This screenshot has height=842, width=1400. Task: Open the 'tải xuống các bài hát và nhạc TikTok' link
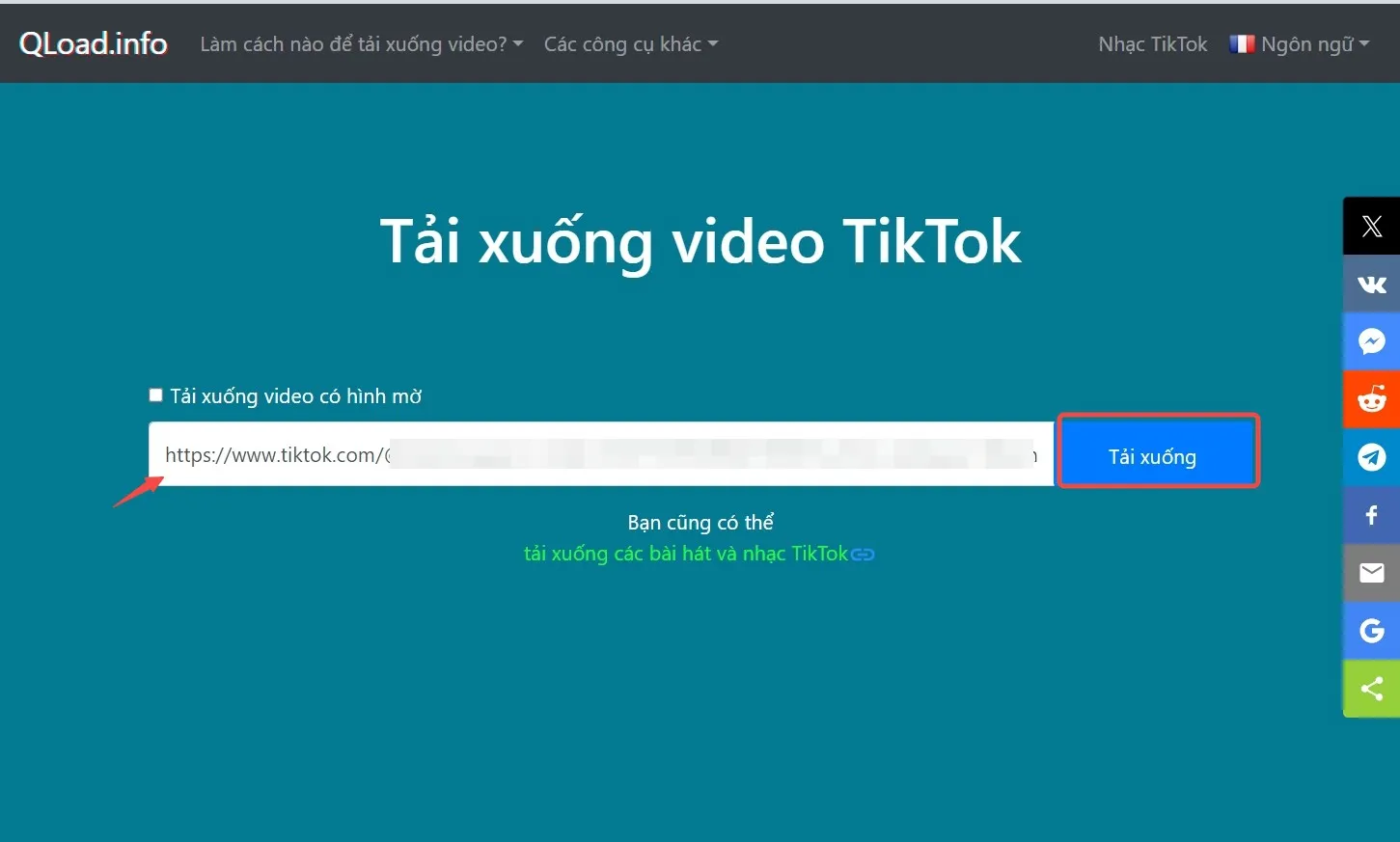686,554
